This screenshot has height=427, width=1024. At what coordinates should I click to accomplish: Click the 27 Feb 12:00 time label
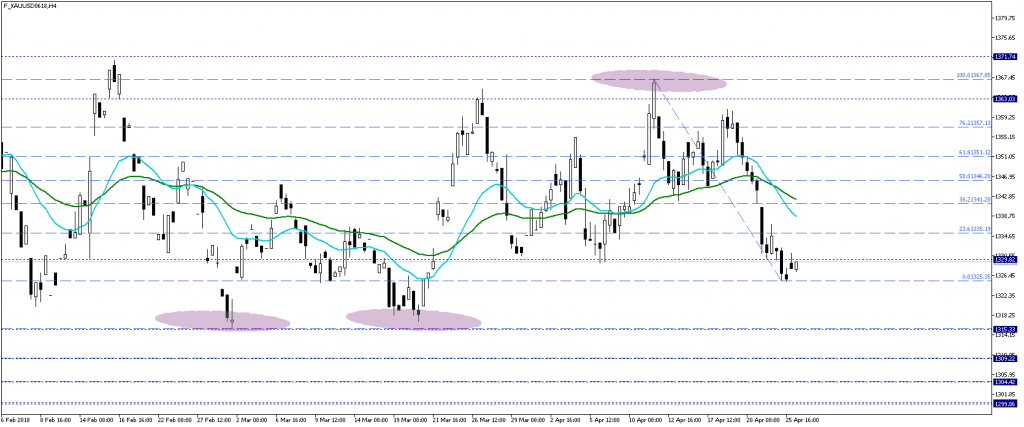tap(212, 420)
